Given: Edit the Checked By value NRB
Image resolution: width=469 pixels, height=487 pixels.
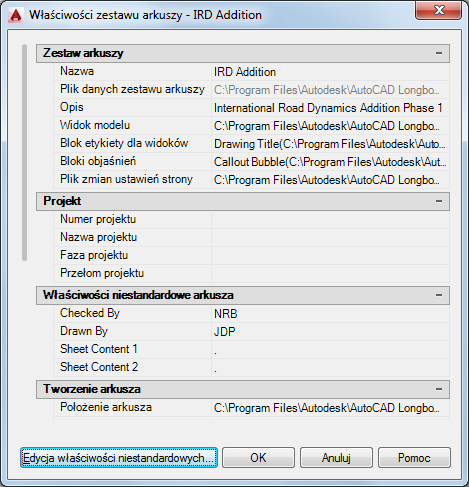Looking at the screenshot, I should [x=330, y=314].
